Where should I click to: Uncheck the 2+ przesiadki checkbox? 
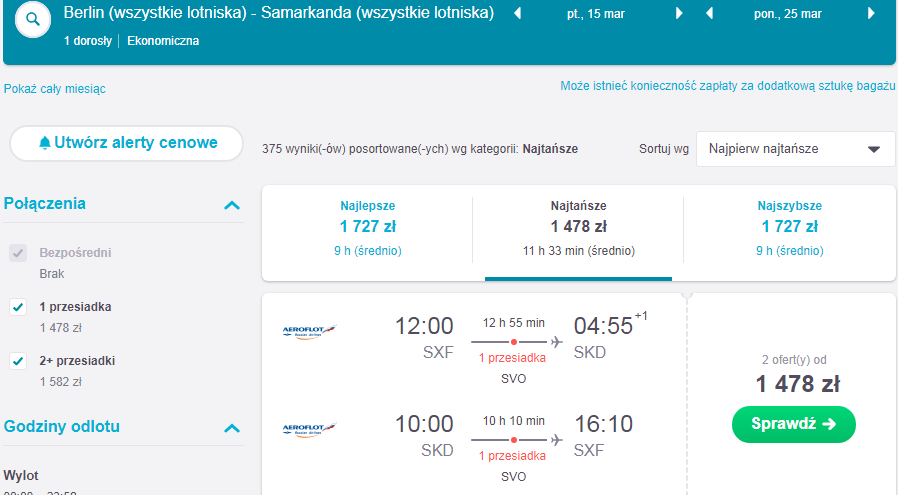tap(18, 361)
